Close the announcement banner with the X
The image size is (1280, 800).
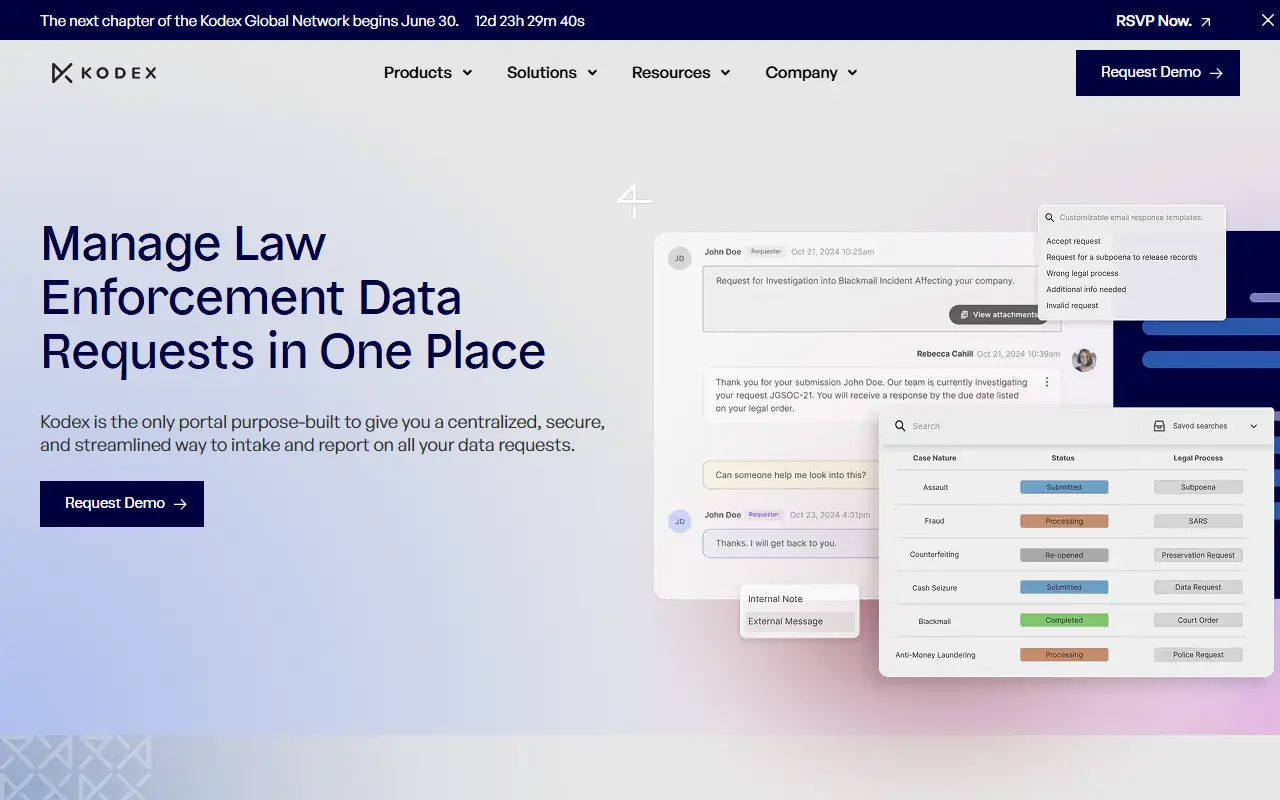tap(1267, 20)
